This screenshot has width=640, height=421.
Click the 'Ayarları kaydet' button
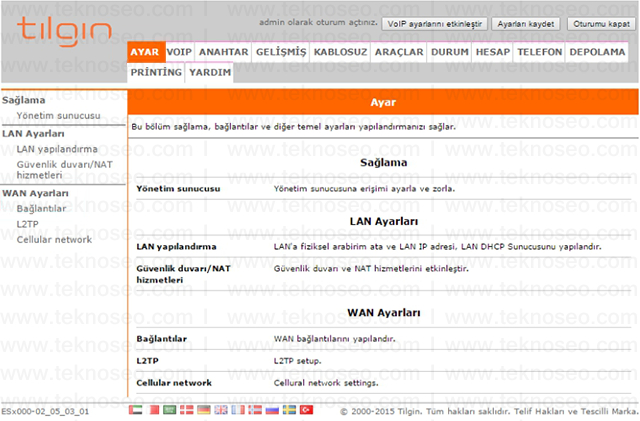point(526,24)
